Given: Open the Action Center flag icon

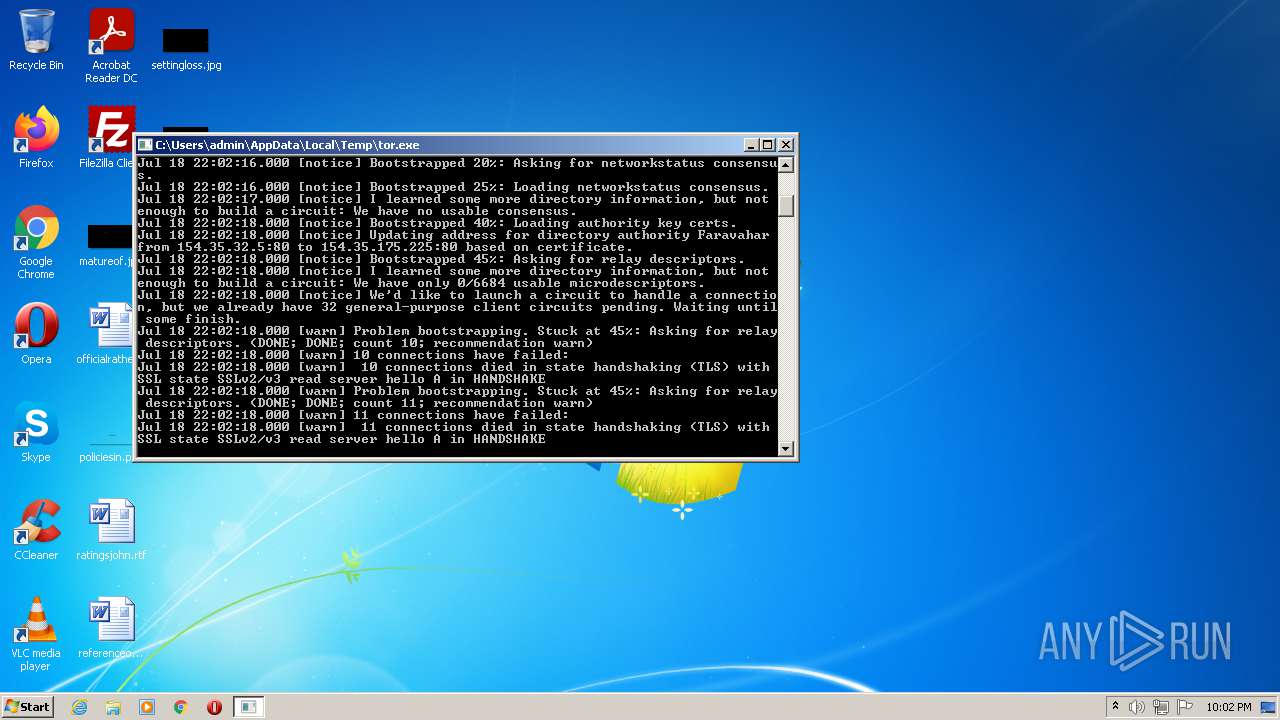Looking at the screenshot, I should tap(1185, 707).
